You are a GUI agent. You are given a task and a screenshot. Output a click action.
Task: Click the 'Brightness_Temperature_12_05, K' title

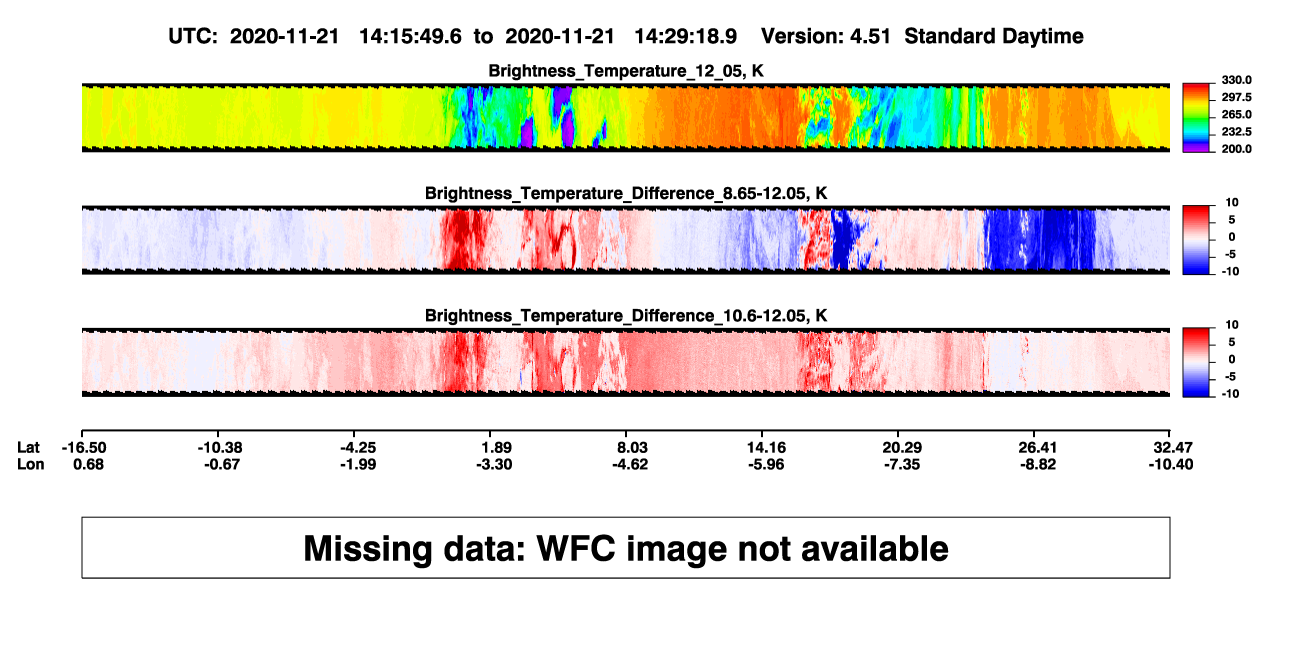point(626,71)
